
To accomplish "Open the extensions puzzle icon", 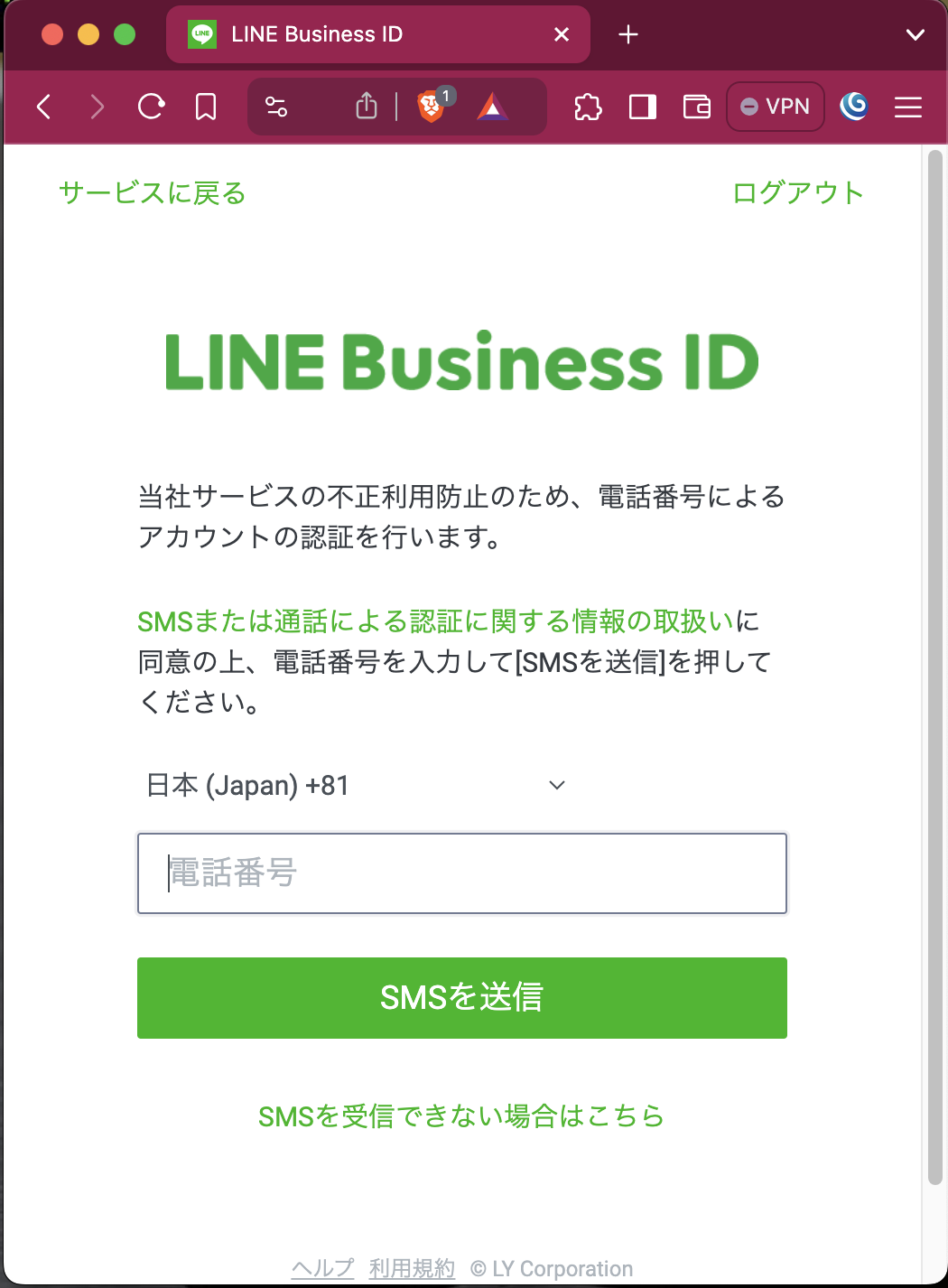I will pyautogui.click(x=588, y=107).
